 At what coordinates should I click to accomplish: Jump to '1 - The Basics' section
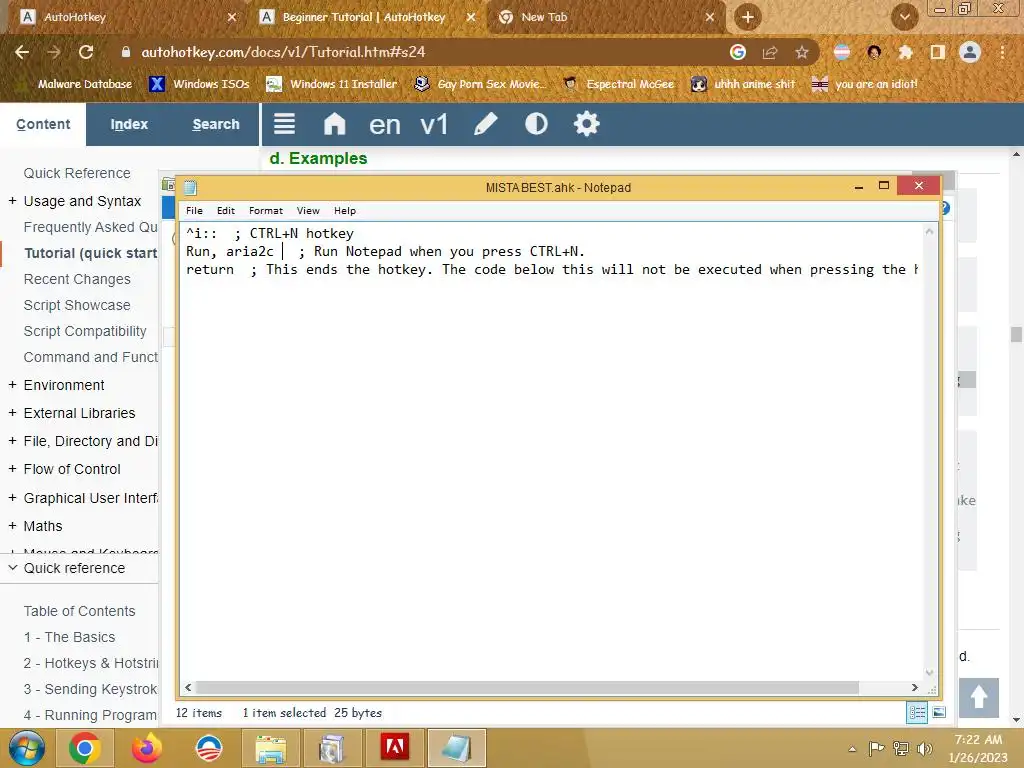tap(69, 637)
